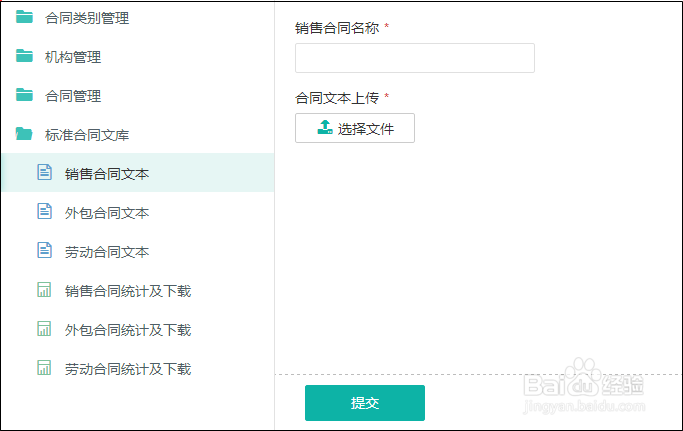Click the chart icon beside 销售合同统计及下载
The image size is (683, 431).
pos(44,290)
